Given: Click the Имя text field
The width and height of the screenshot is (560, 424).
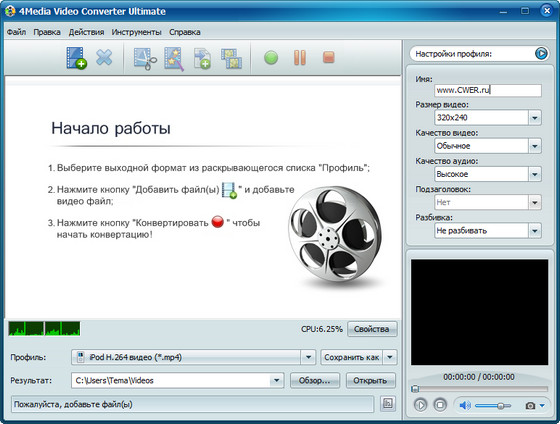Looking at the screenshot, I should click(x=488, y=90).
